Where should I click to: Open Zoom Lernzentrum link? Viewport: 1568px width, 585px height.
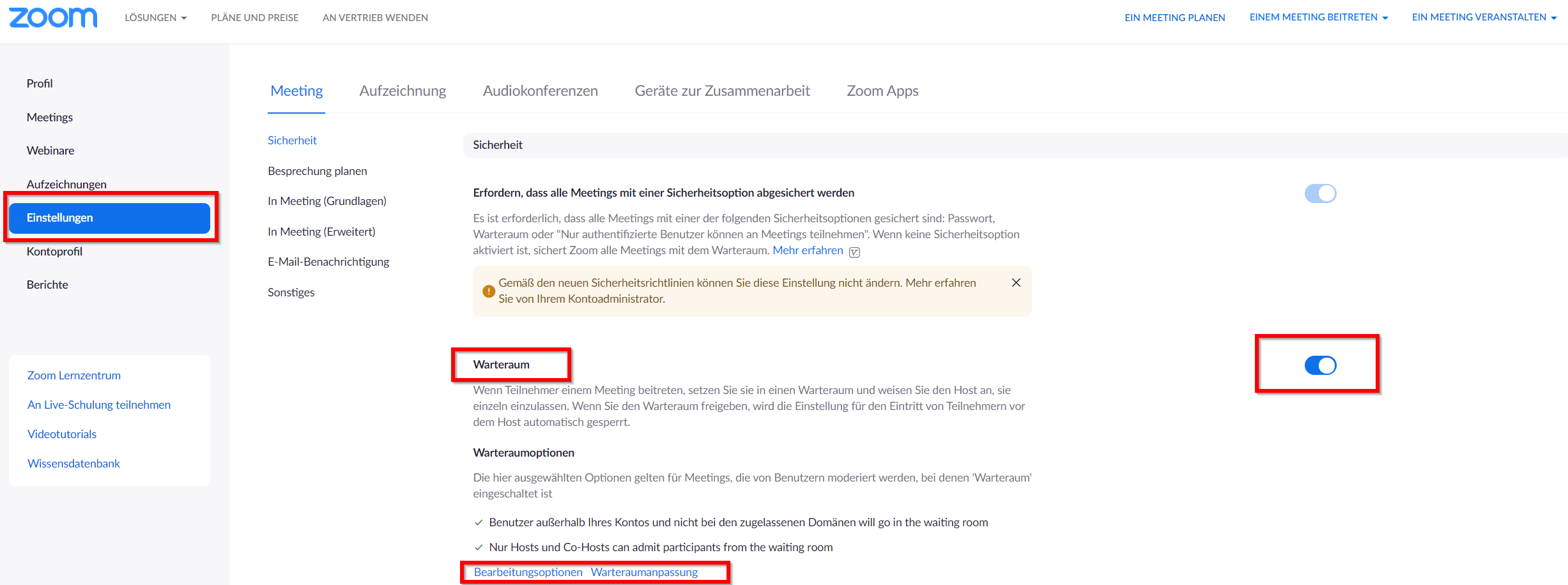pyautogui.click(x=73, y=376)
